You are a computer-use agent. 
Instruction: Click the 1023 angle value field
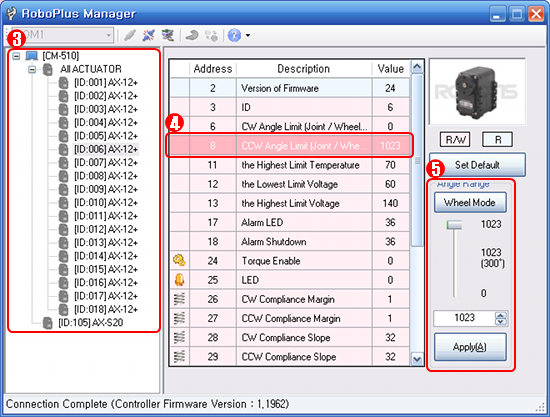(x=464, y=318)
